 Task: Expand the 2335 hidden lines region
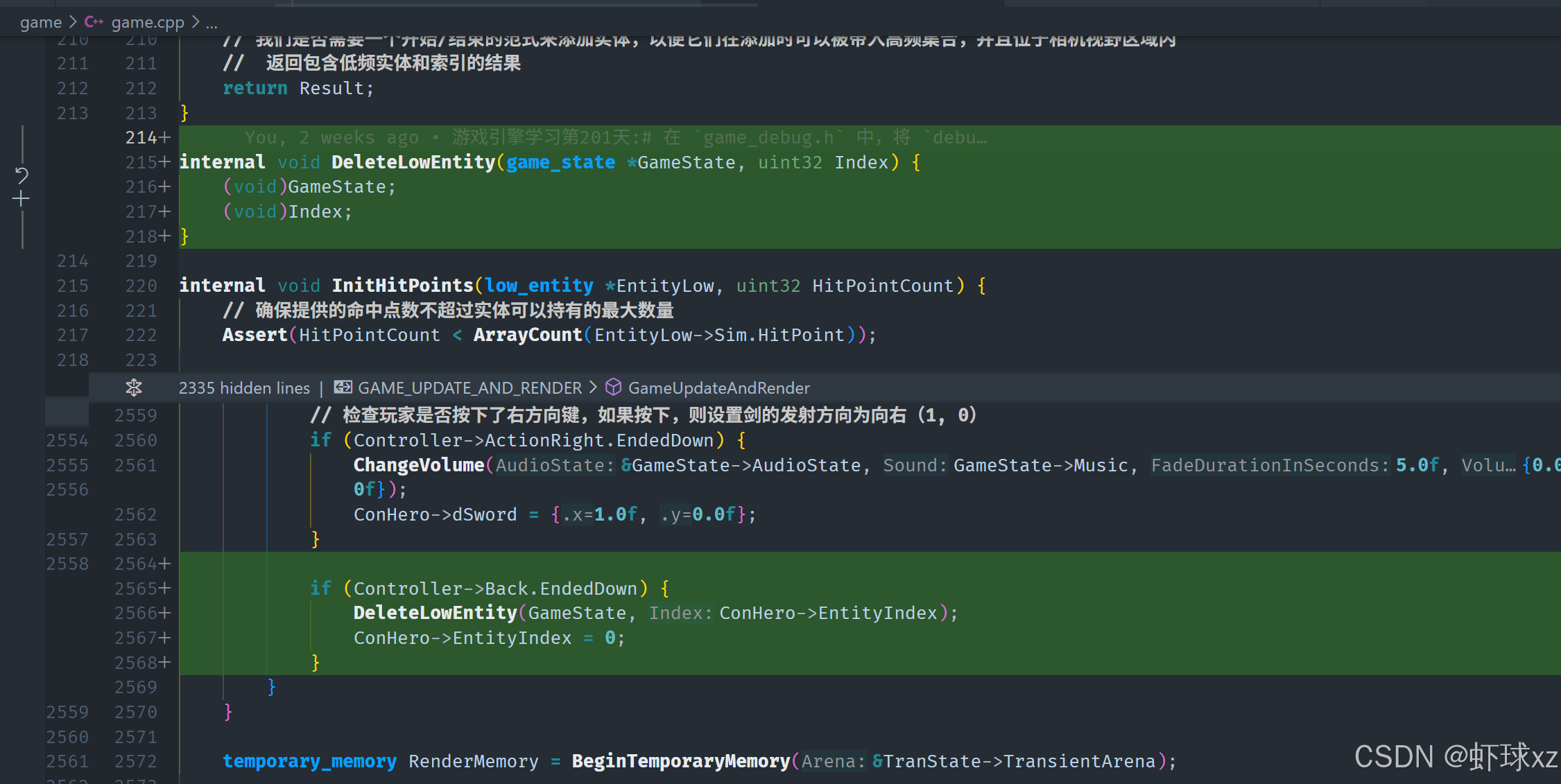pyautogui.click(x=244, y=388)
